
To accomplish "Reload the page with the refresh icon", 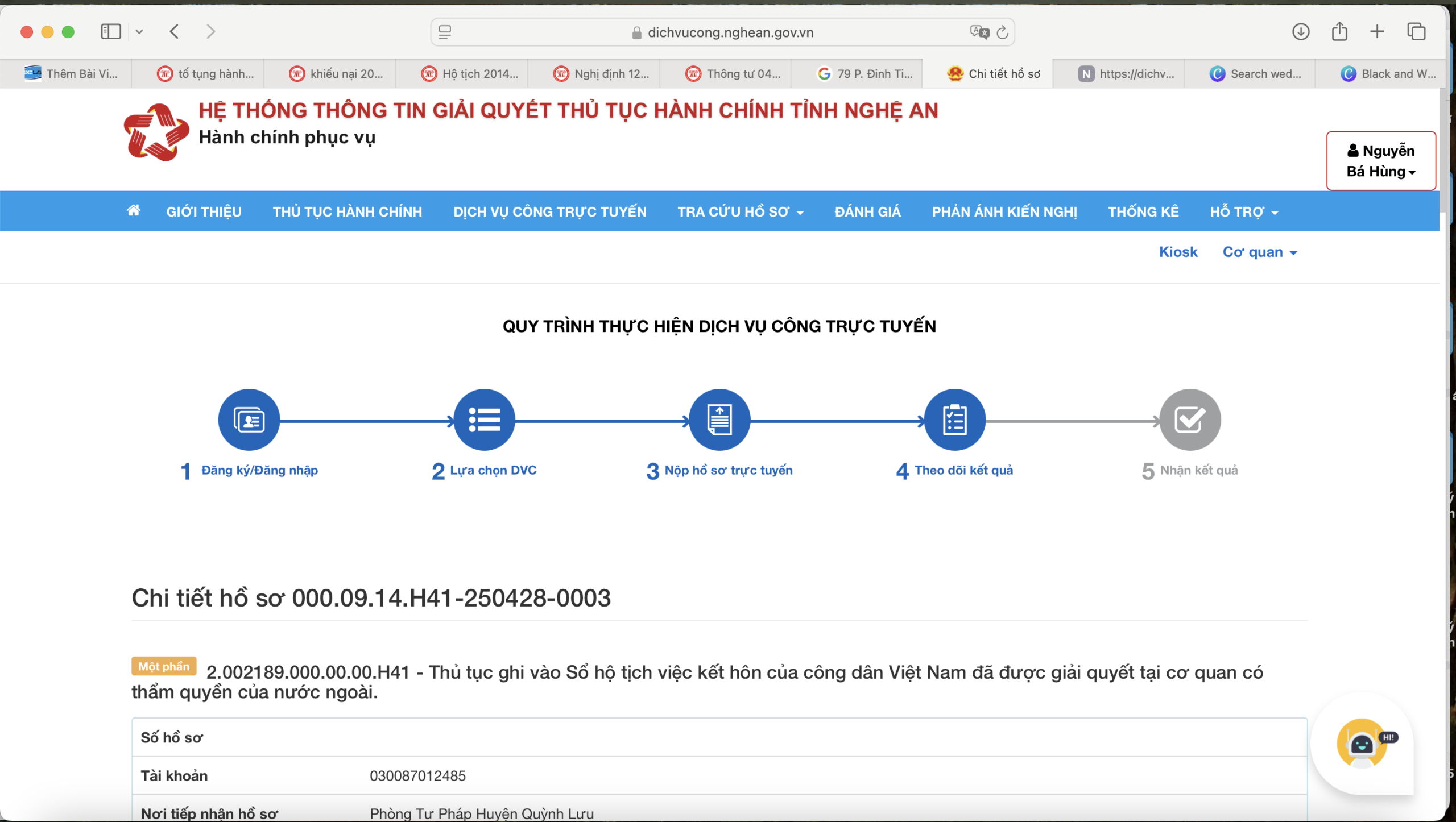I will tap(1003, 32).
